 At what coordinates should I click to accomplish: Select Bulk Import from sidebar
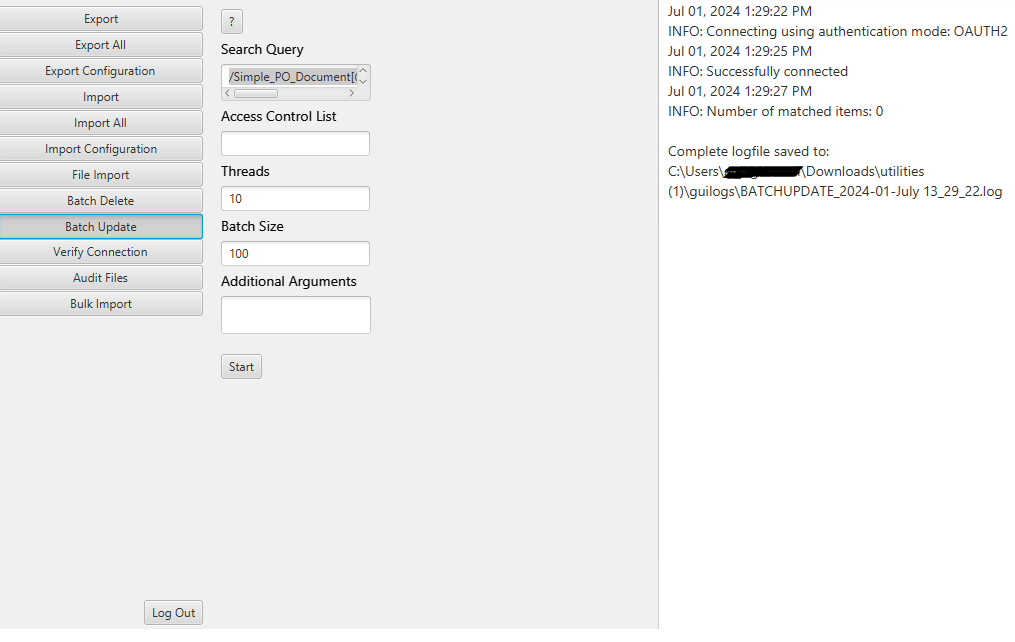click(101, 304)
